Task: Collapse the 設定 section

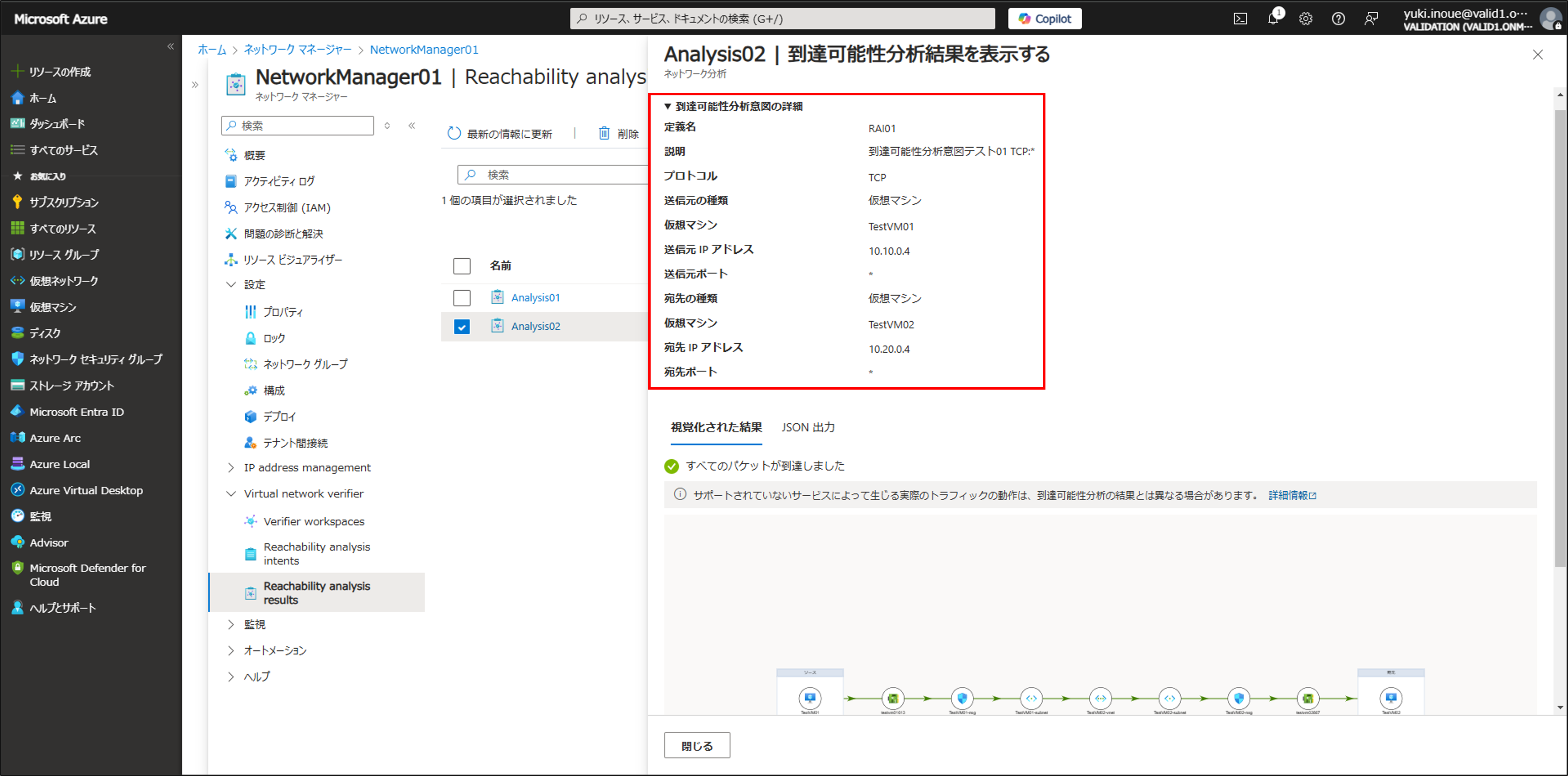Action: tap(231, 284)
